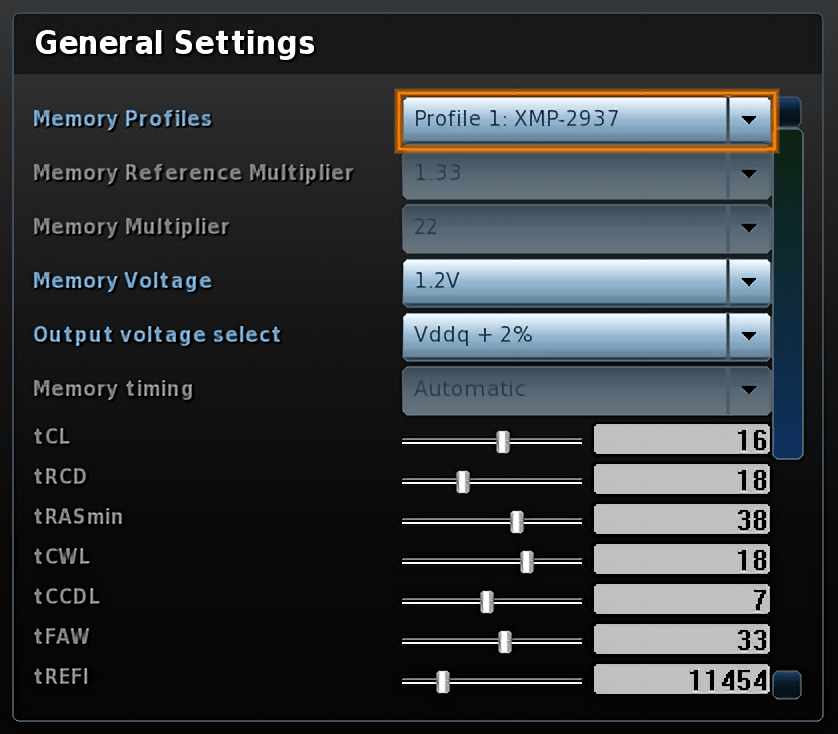
Task: Click the tCL slider handle
Action: 503,441
